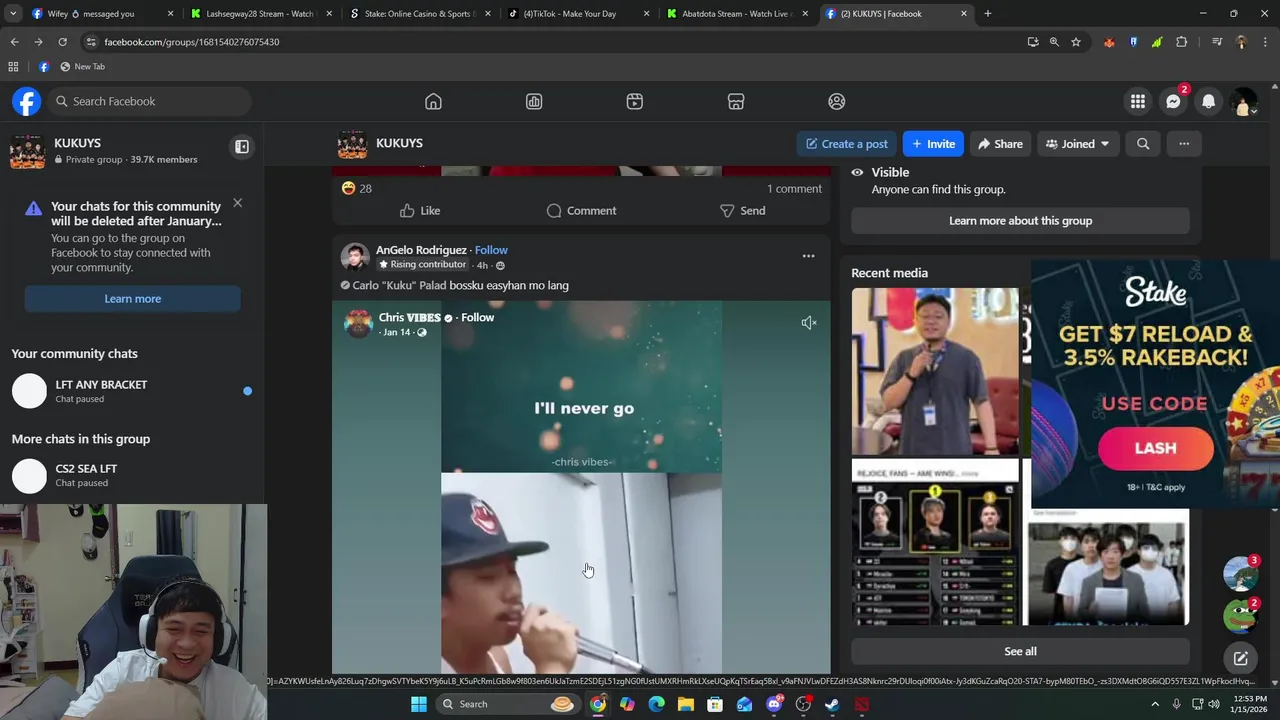Open the green chart extension icon

click(1157, 42)
